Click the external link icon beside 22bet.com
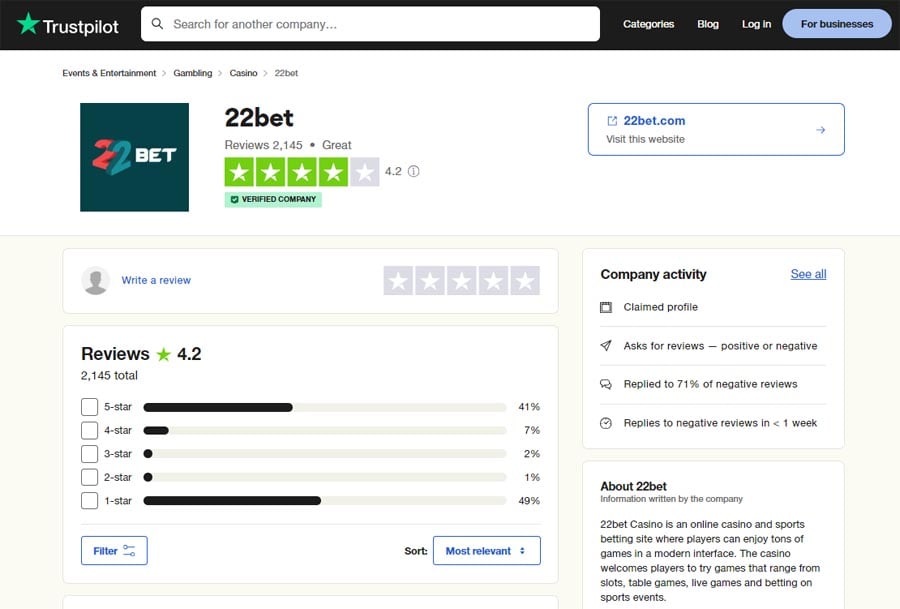This screenshot has height=609, width=900. pos(612,121)
